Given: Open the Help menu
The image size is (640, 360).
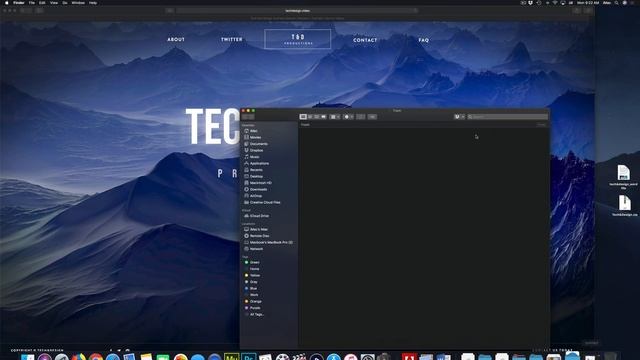Looking at the screenshot, I should point(93,2).
